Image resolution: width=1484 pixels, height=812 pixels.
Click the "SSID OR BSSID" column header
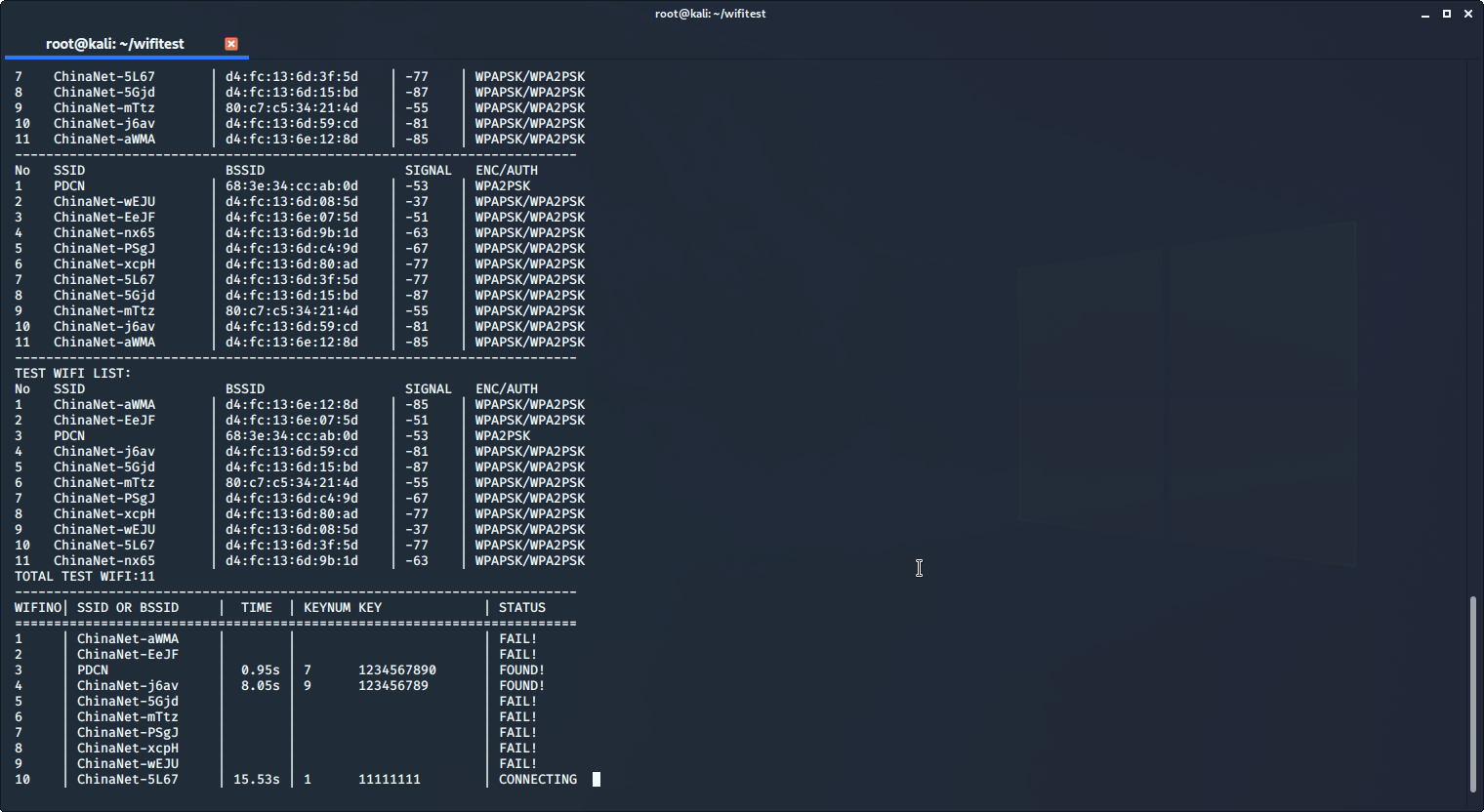(128, 607)
